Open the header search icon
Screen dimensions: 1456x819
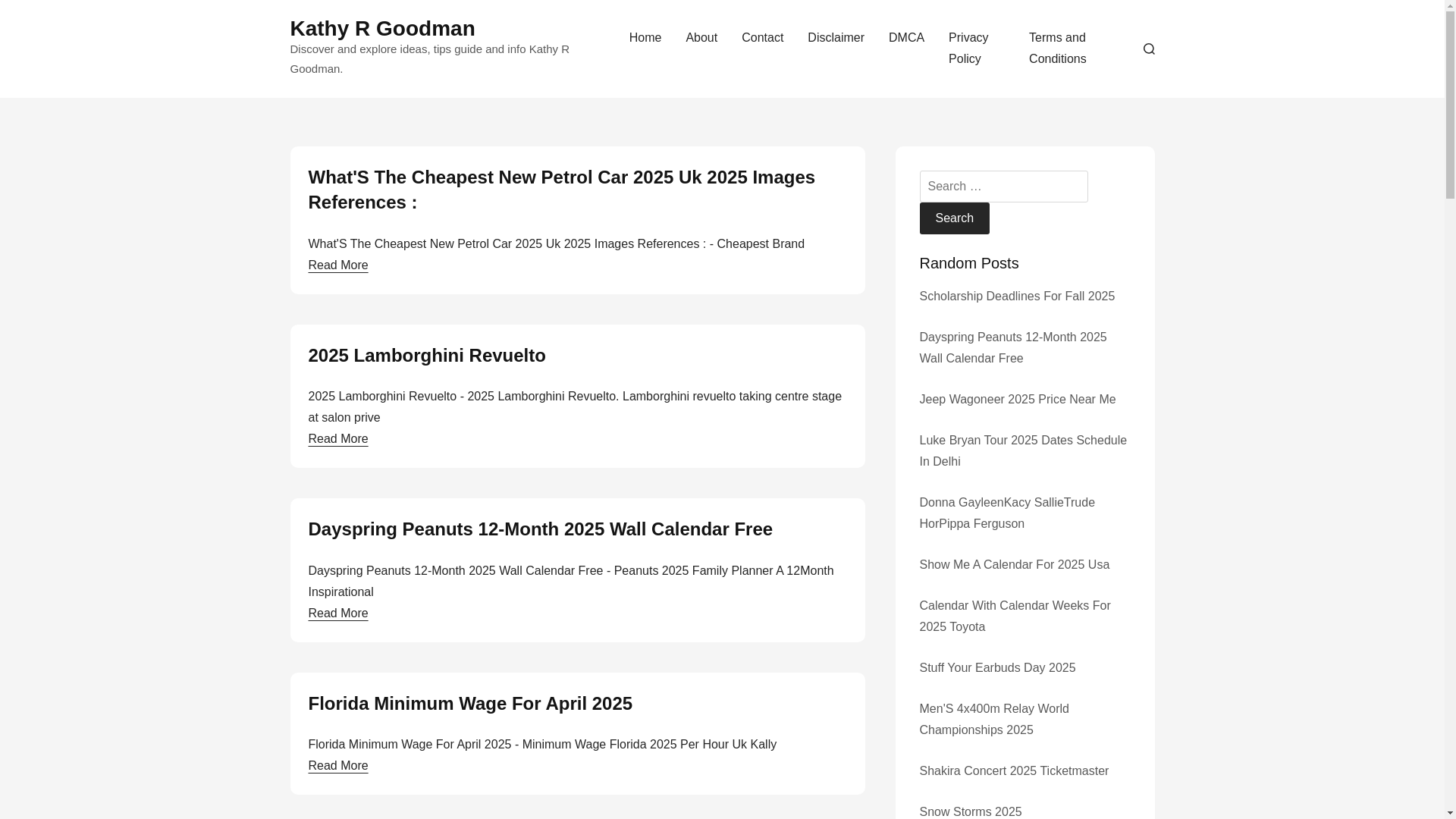pos(1149,49)
